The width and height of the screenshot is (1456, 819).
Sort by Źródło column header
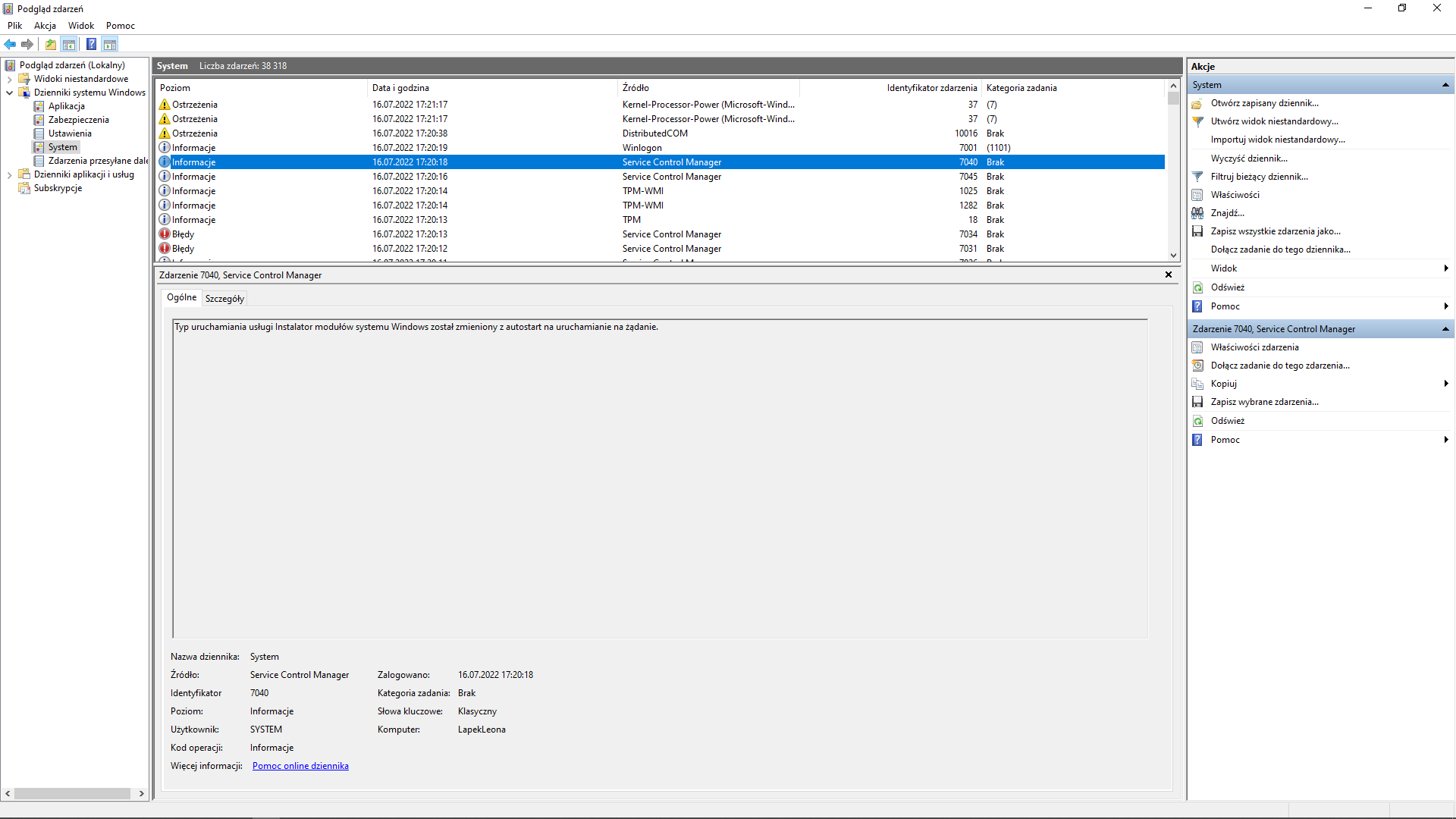(709, 88)
